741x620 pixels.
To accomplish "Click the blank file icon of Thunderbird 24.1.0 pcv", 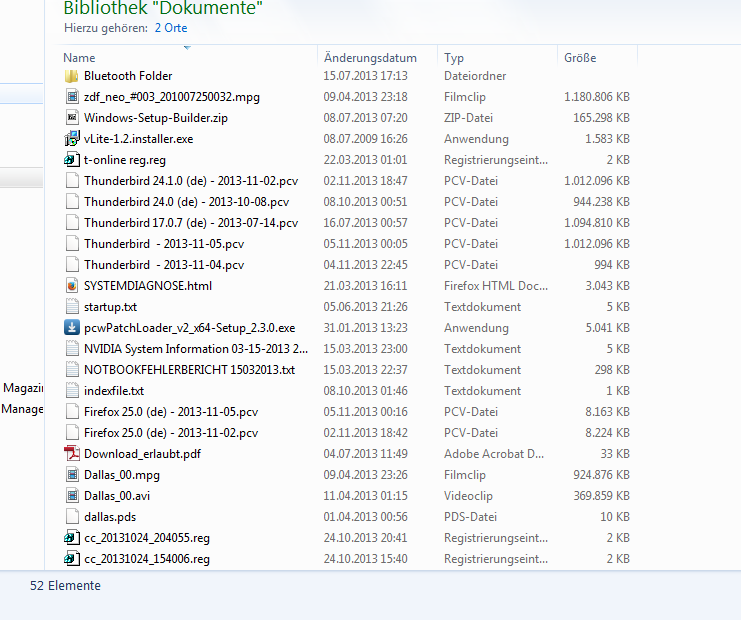I will pos(72,181).
